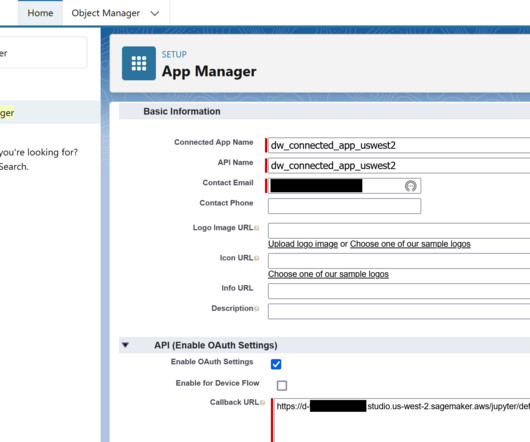Click the App Manager page title
The width and height of the screenshot is (530, 442).
(209, 72)
